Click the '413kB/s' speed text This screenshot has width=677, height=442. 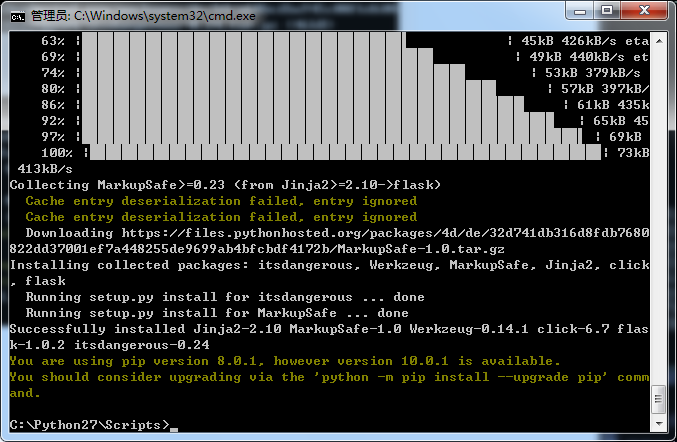click(45, 169)
